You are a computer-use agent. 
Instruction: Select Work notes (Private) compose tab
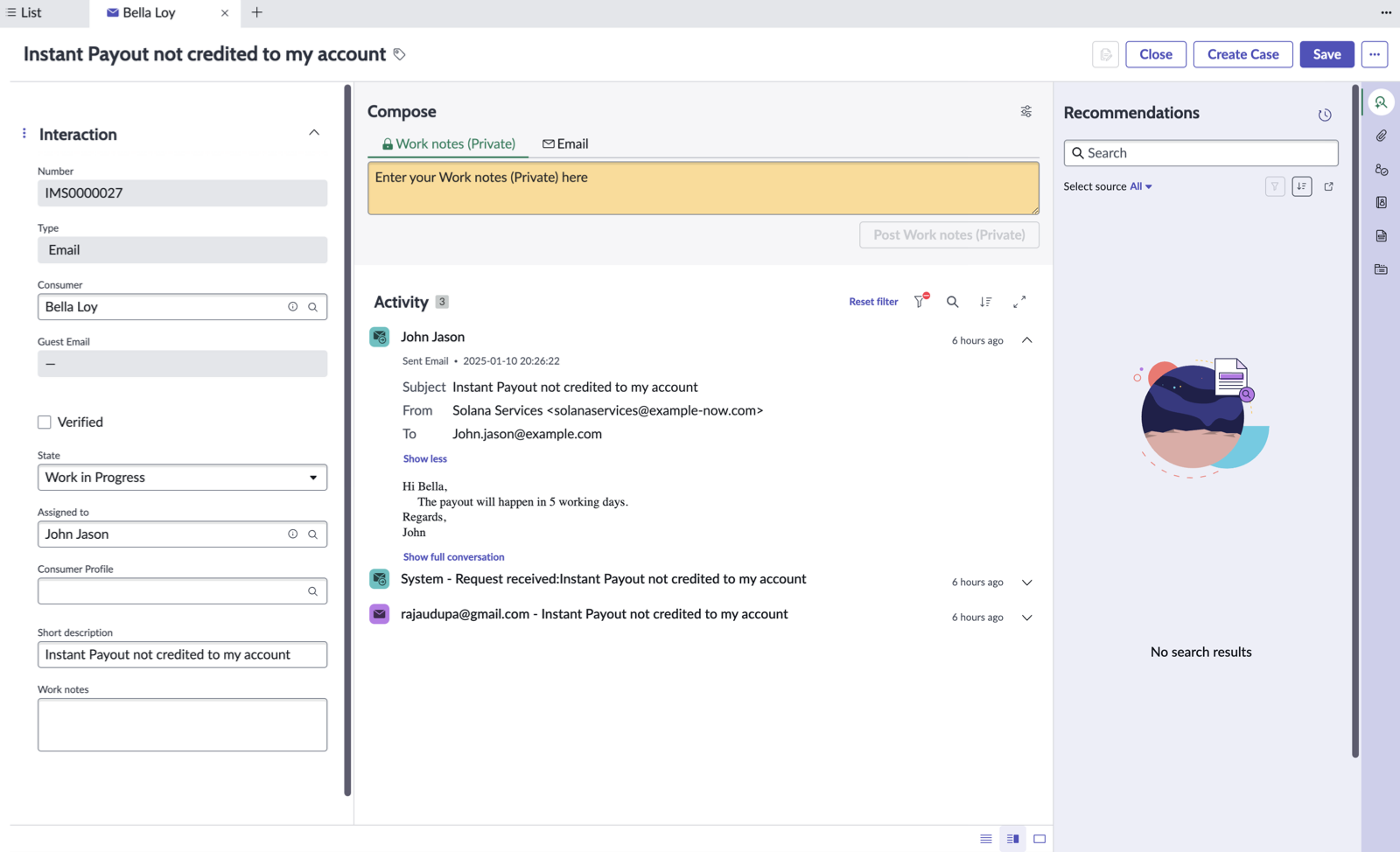pyautogui.click(x=448, y=143)
